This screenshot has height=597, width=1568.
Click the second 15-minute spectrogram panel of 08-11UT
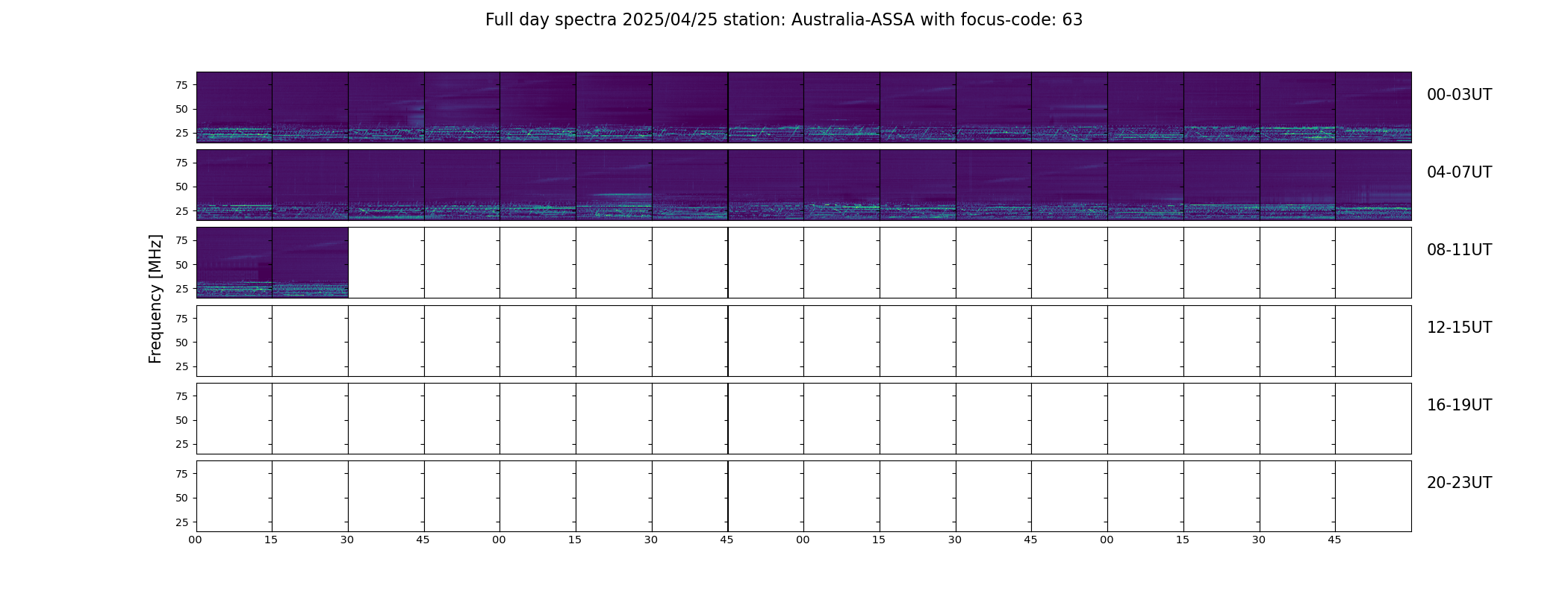coord(310,263)
